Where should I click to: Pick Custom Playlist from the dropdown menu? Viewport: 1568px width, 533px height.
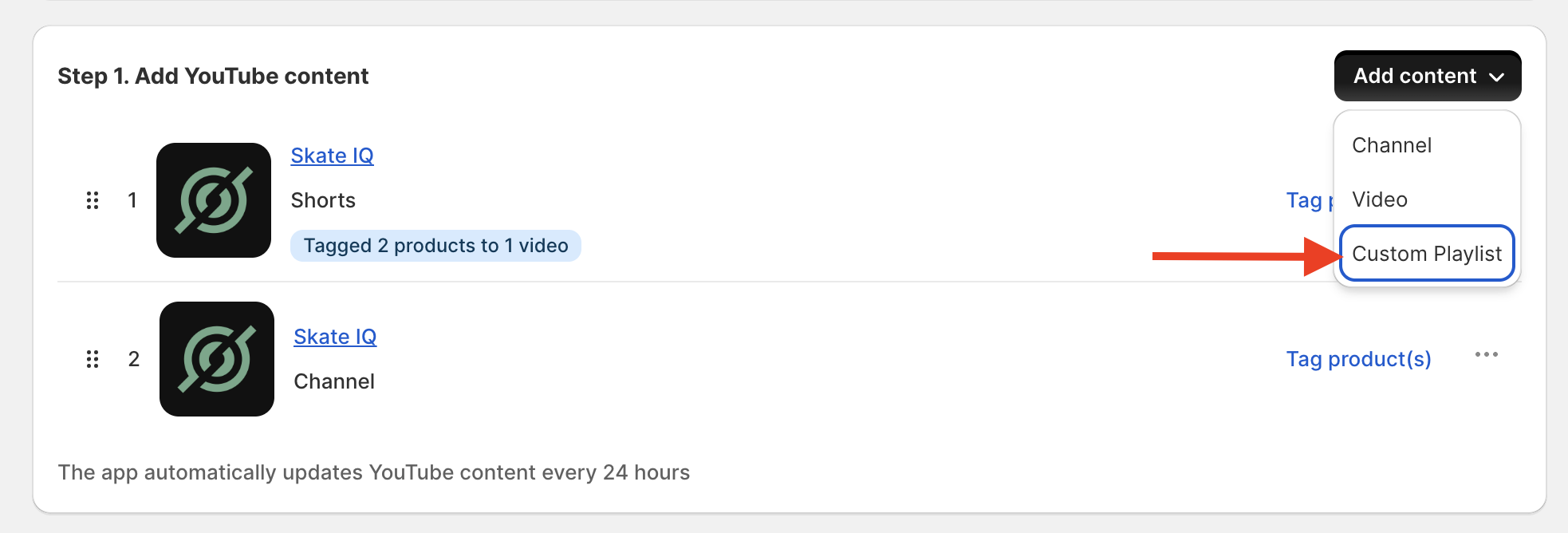click(x=1426, y=254)
